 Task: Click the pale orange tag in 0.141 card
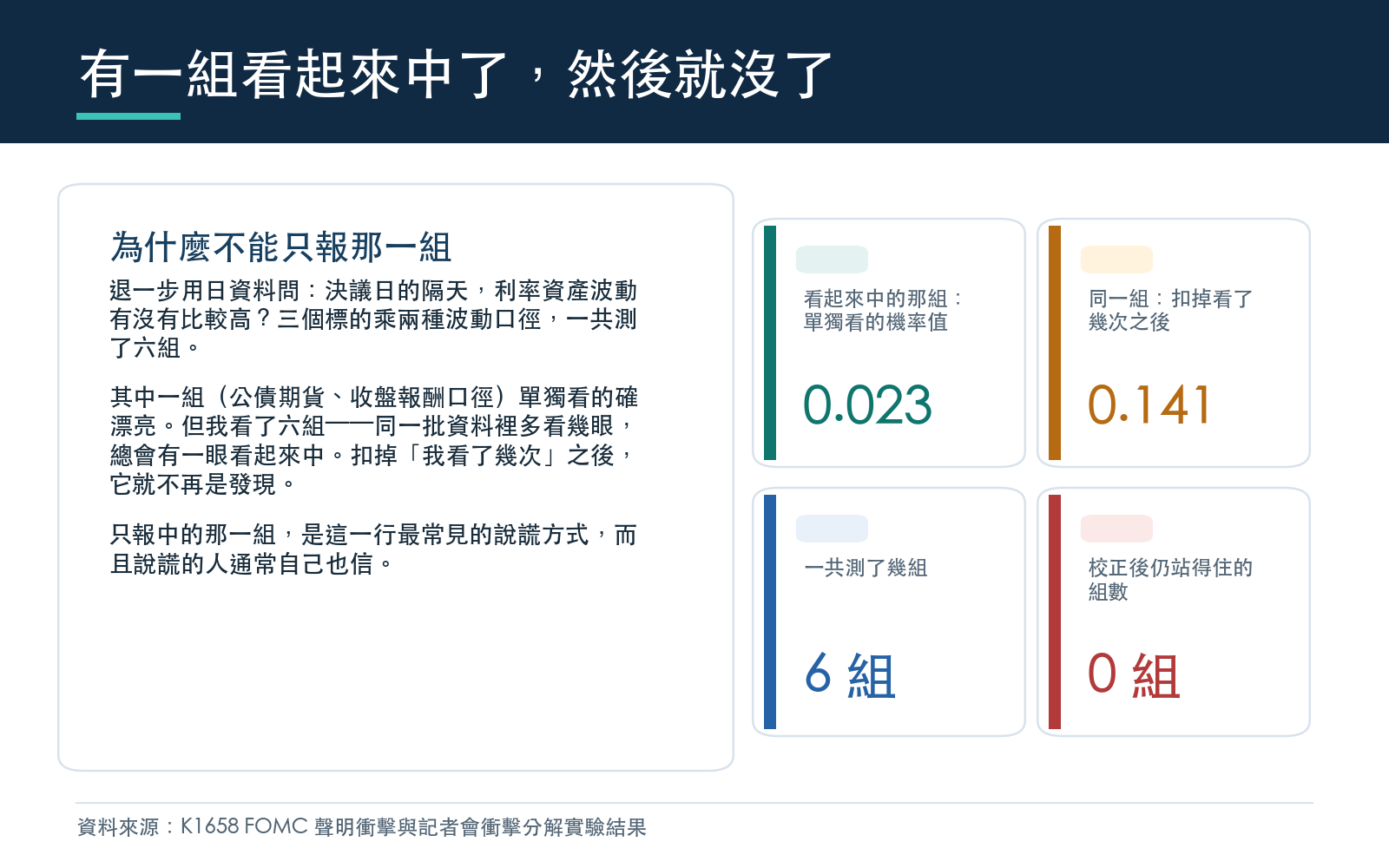pyautogui.click(x=1116, y=260)
